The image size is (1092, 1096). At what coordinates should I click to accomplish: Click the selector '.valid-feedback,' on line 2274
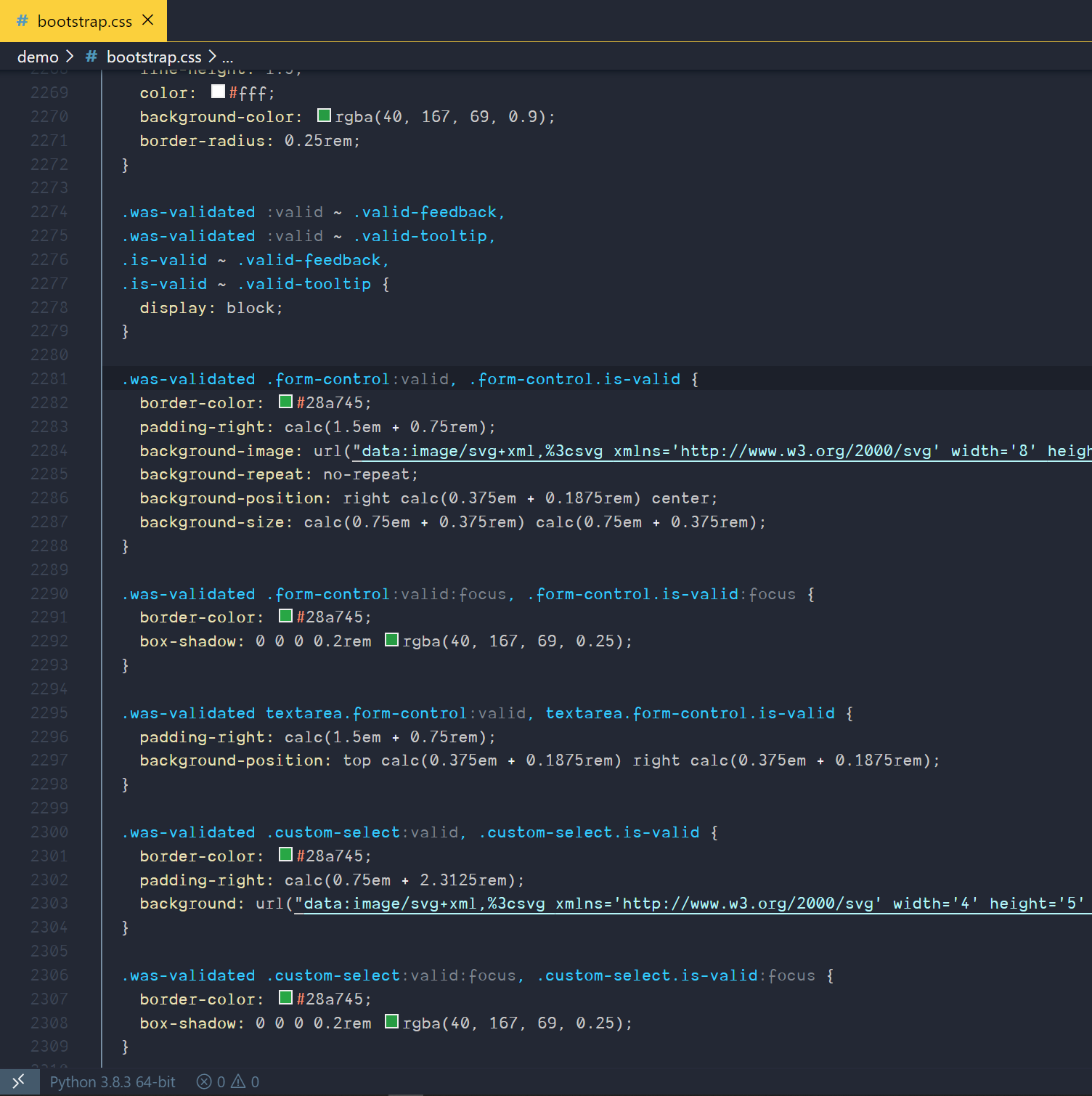coord(429,212)
